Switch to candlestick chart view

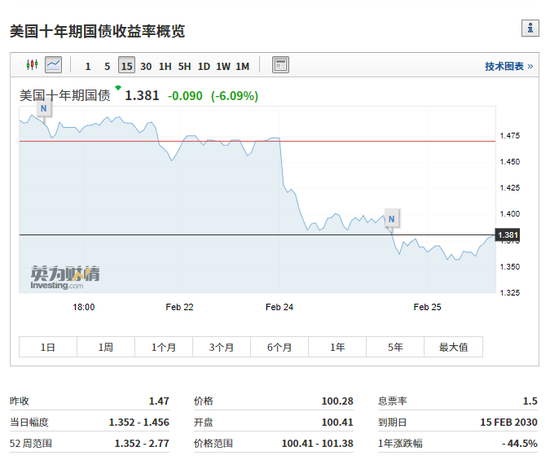click(32, 65)
